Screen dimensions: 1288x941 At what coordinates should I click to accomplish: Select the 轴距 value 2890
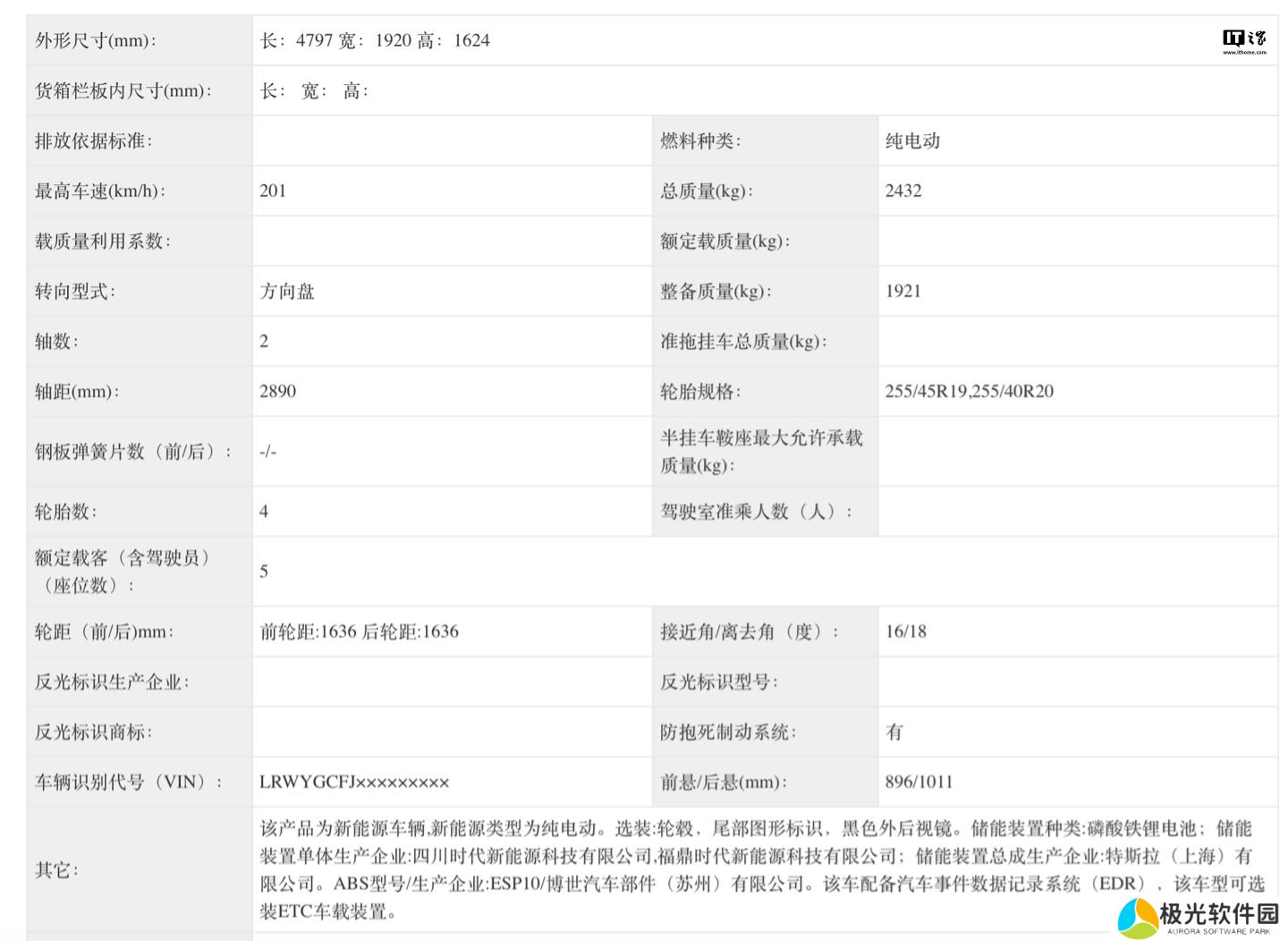click(x=277, y=391)
